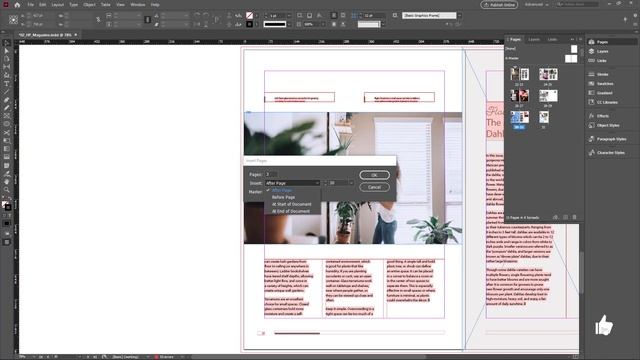
Task: Click the Adobe Stock search field
Action: (x=577, y=4)
